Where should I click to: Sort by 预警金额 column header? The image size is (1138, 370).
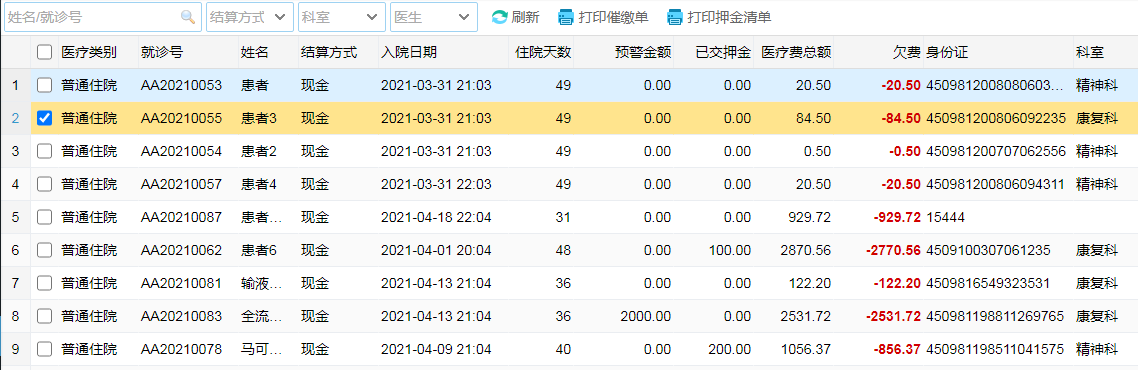[642, 52]
